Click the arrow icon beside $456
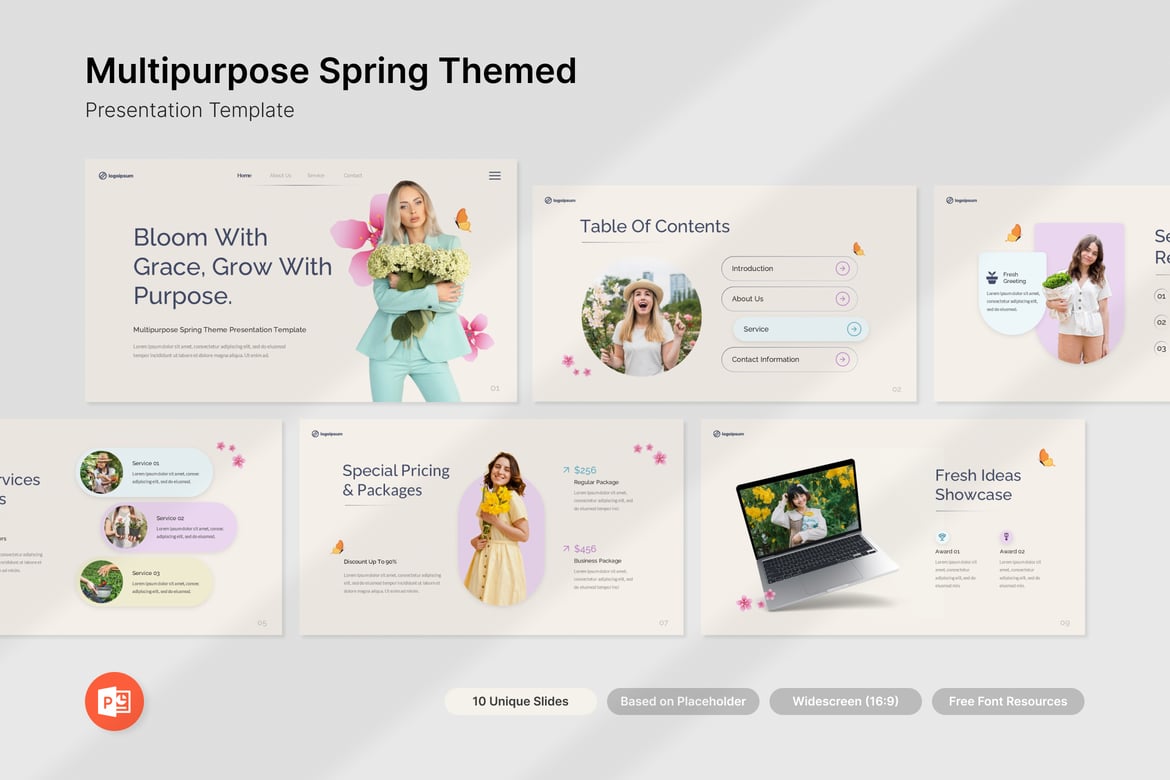 (x=566, y=549)
